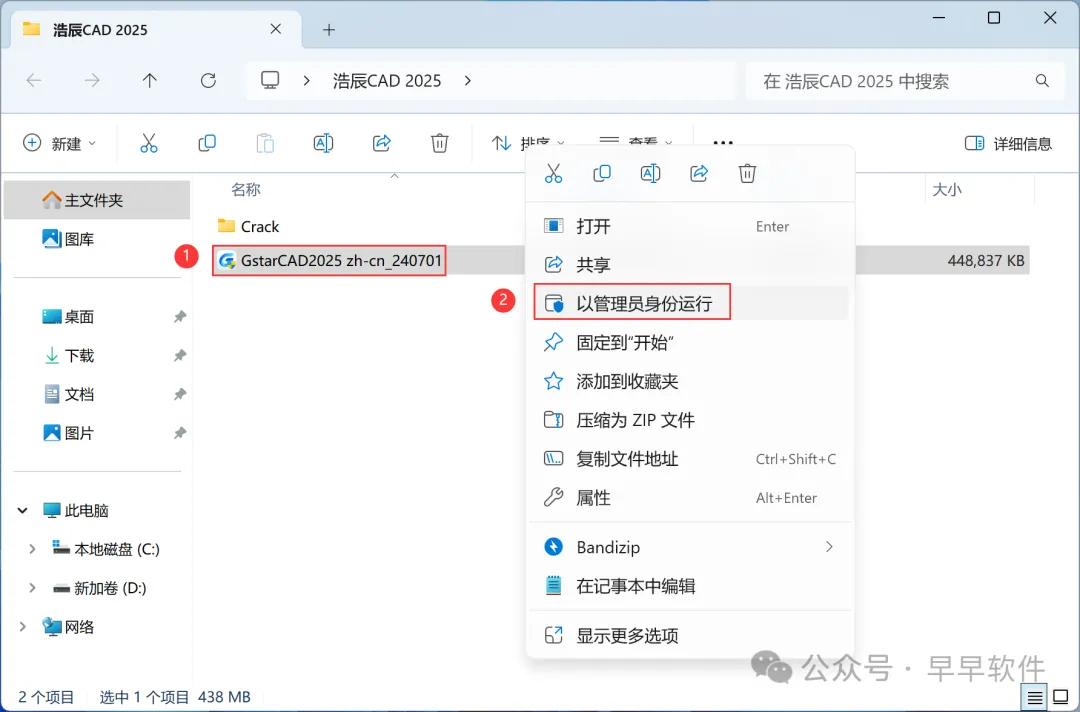1080x712 pixels.
Task: Choose 复制文件地址
Action: click(690, 459)
